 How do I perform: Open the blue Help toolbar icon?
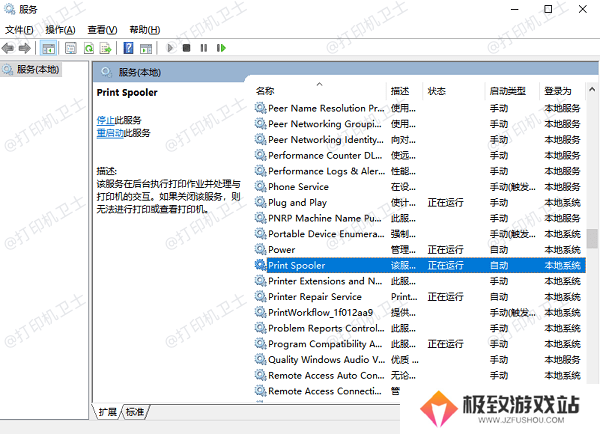(129, 48)
